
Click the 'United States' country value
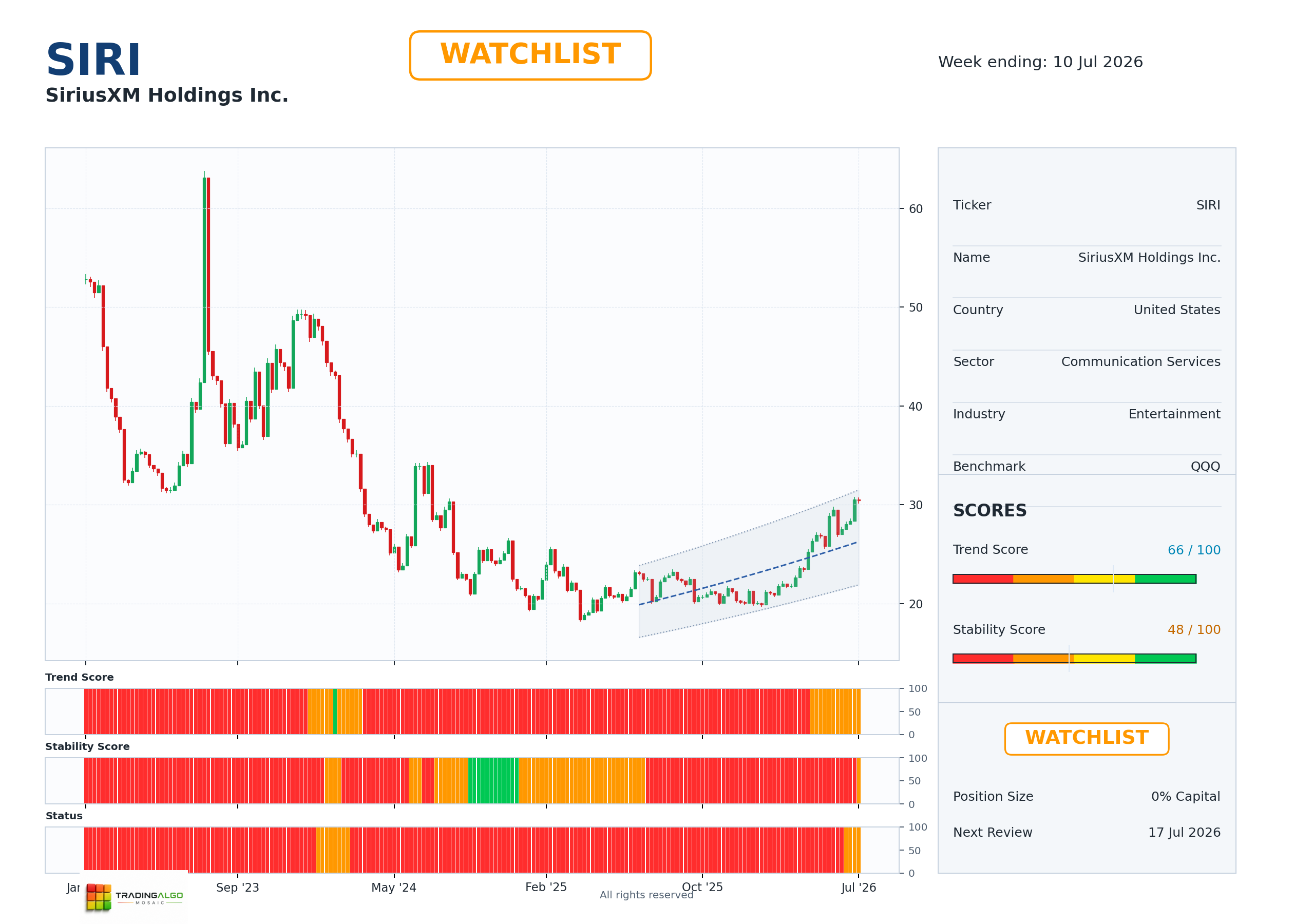[1177, 310]
